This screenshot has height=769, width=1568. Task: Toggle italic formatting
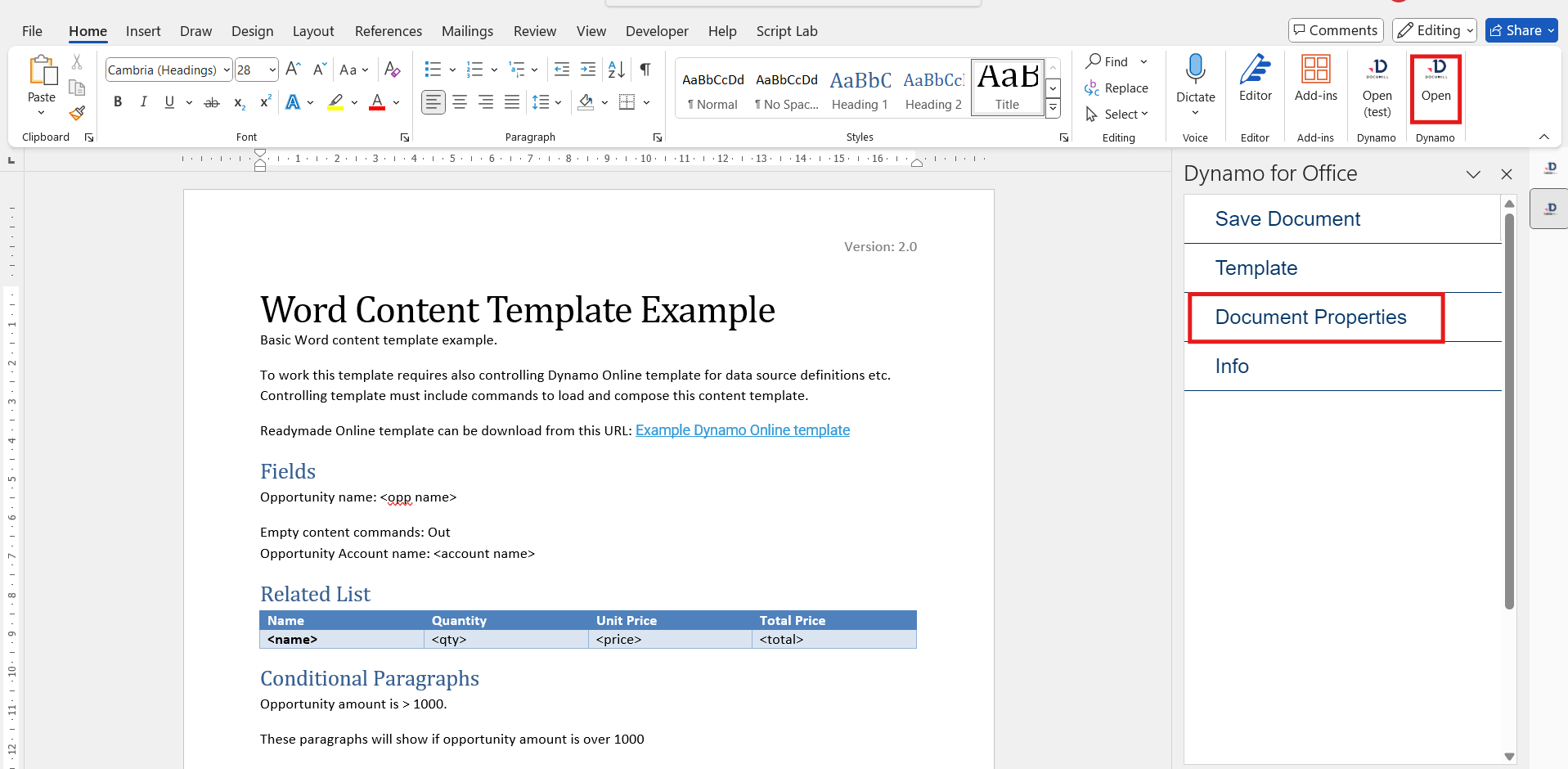(143, 102)
